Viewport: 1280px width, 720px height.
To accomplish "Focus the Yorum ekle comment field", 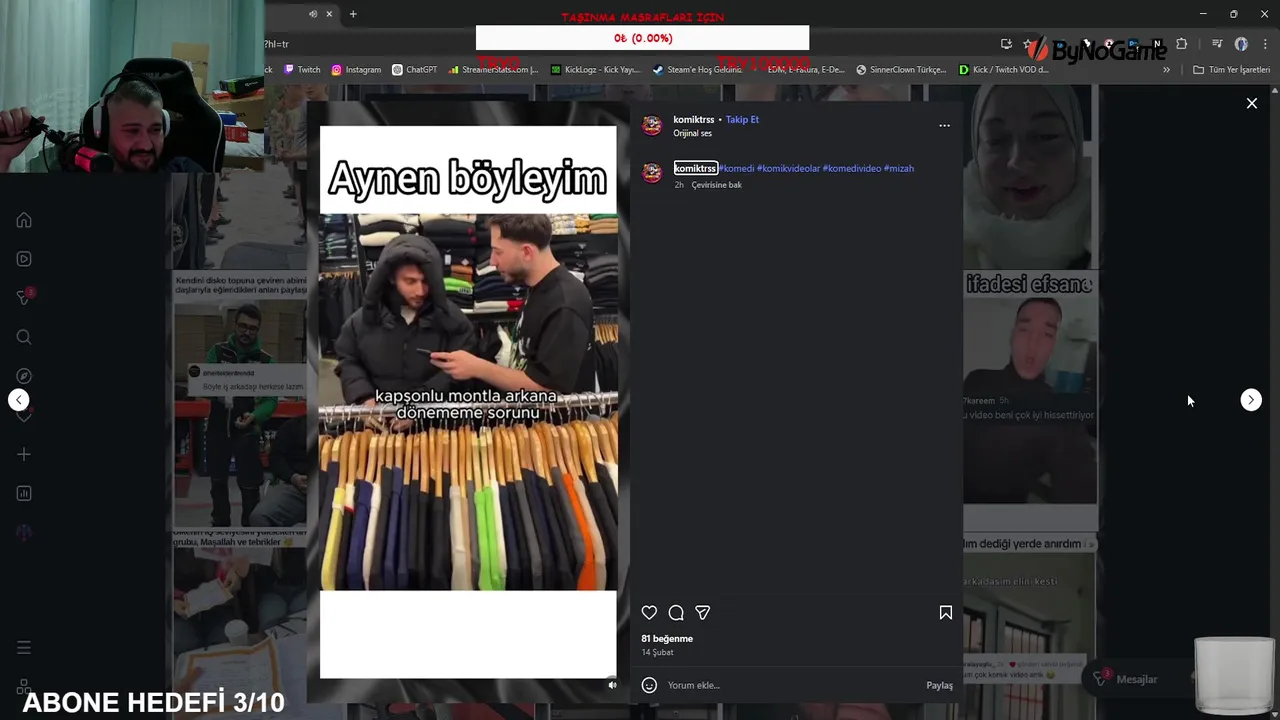I will (790, 685).
